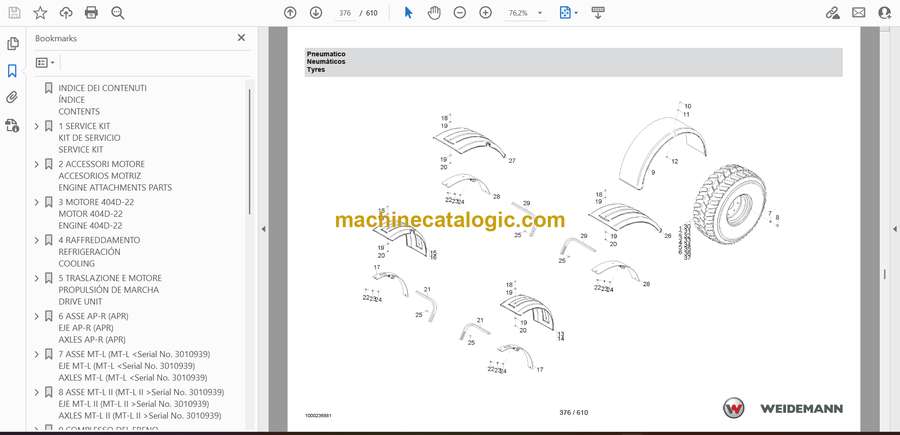
Task: Activate the Selection arrow tool
Action: pos(409,13)
